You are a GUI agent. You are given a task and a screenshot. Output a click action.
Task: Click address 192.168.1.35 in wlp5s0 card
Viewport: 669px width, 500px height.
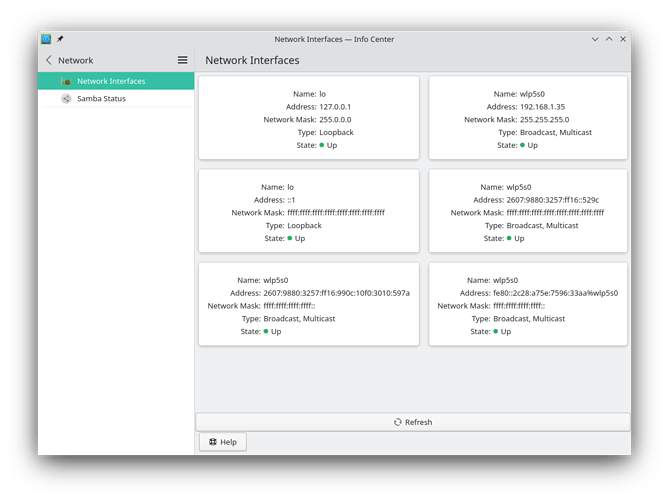pos(542,107)
